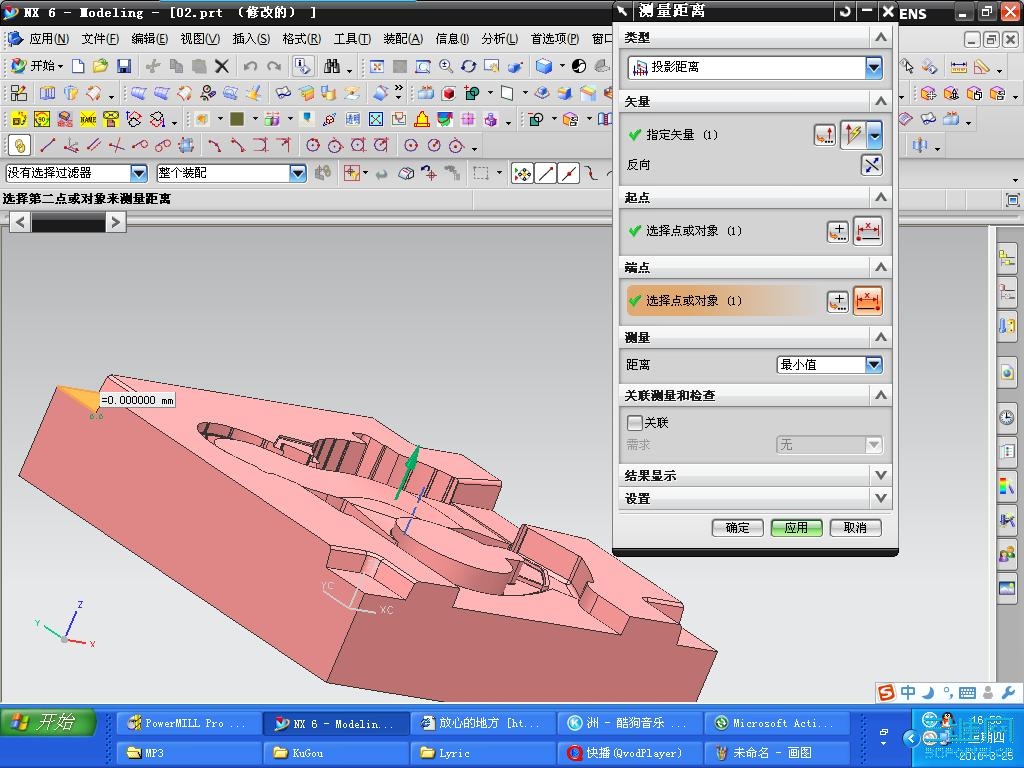Click the red cube feature icon

[449, 93]
